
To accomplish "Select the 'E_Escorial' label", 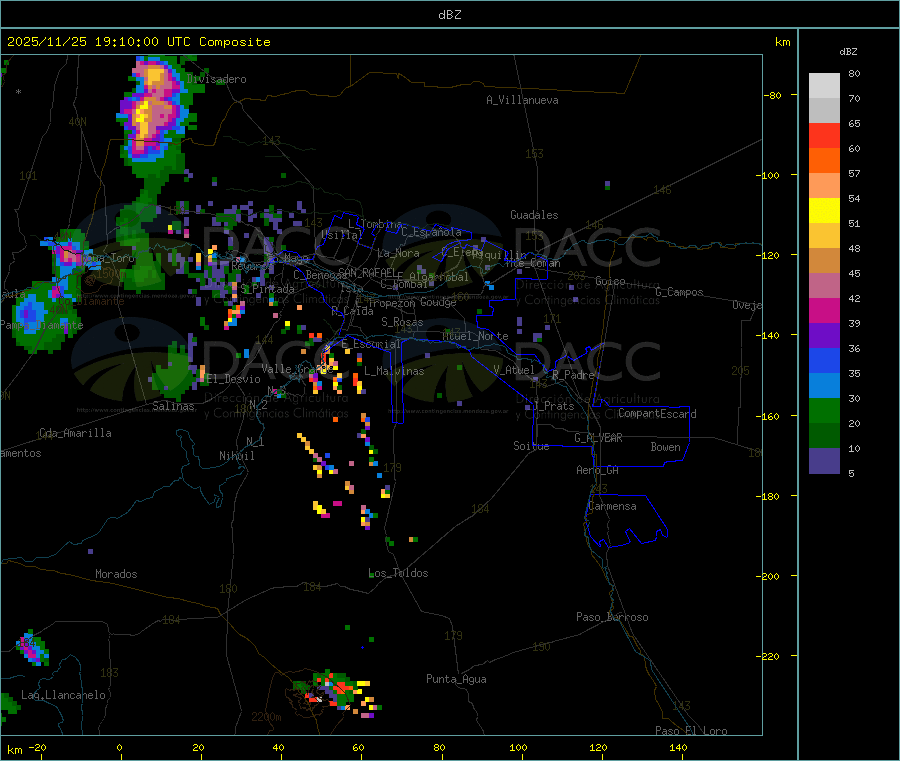I will click(x=371, y=344).
